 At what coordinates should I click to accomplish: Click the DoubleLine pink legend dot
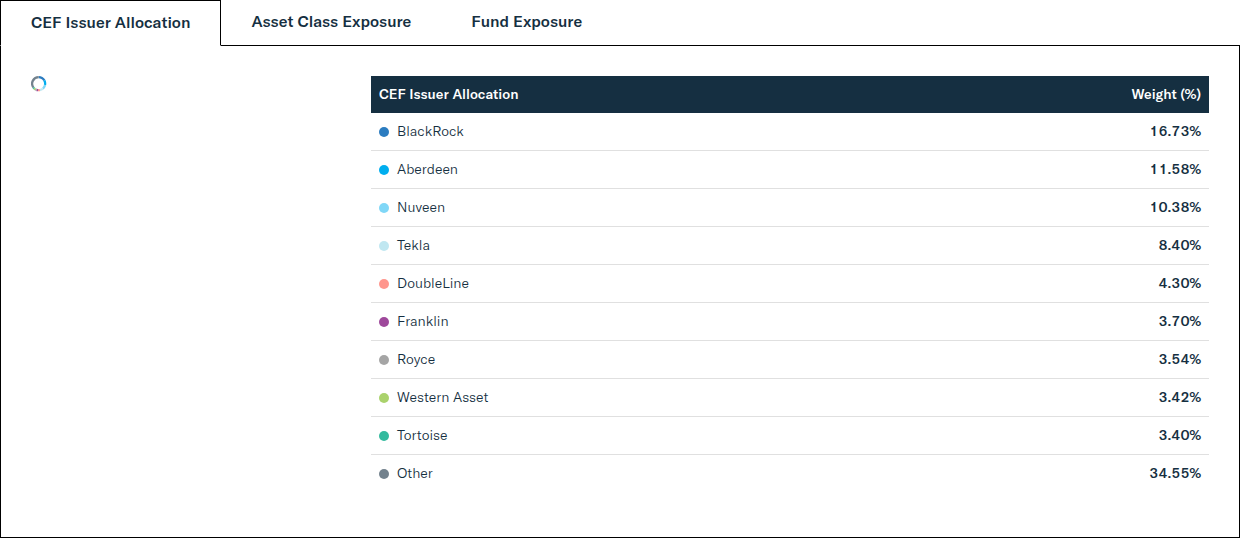(384, 284)
